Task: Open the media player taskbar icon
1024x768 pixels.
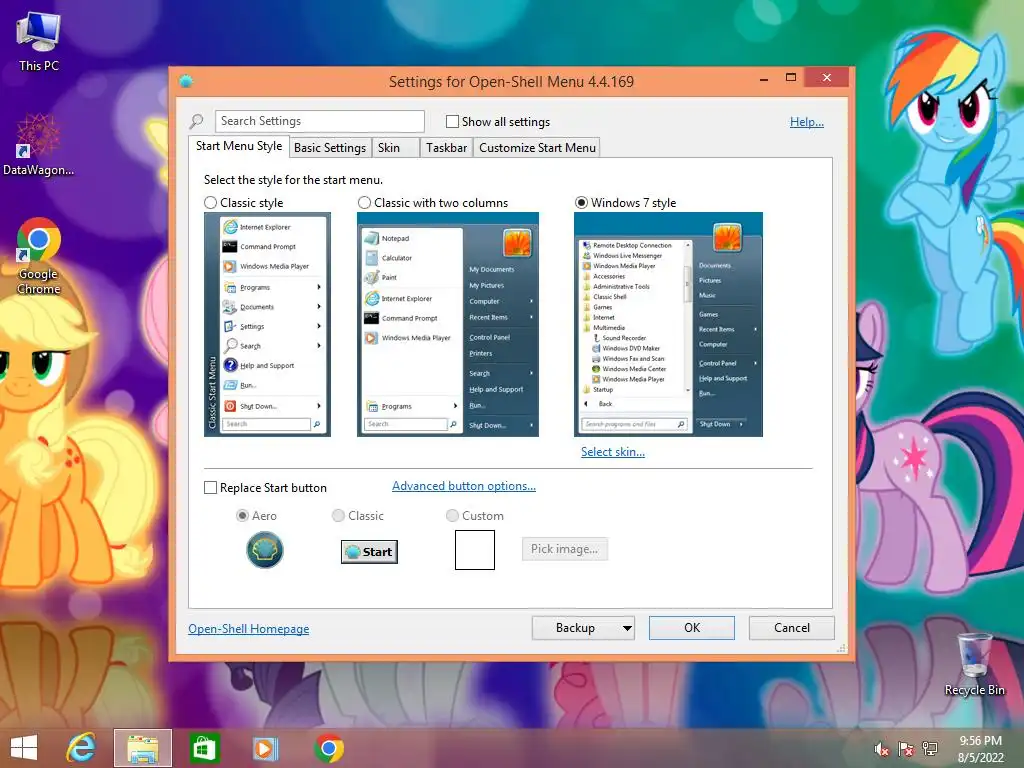Action: click(x=265, y=748)
